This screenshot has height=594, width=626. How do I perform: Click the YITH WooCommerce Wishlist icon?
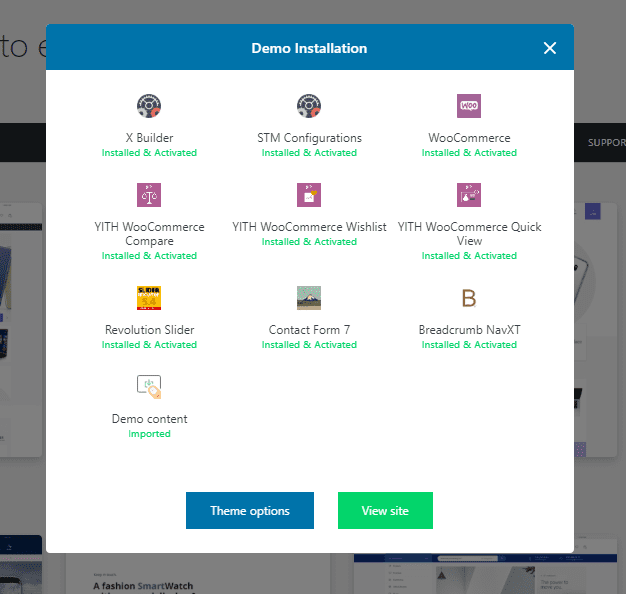[x=309, y=195]
